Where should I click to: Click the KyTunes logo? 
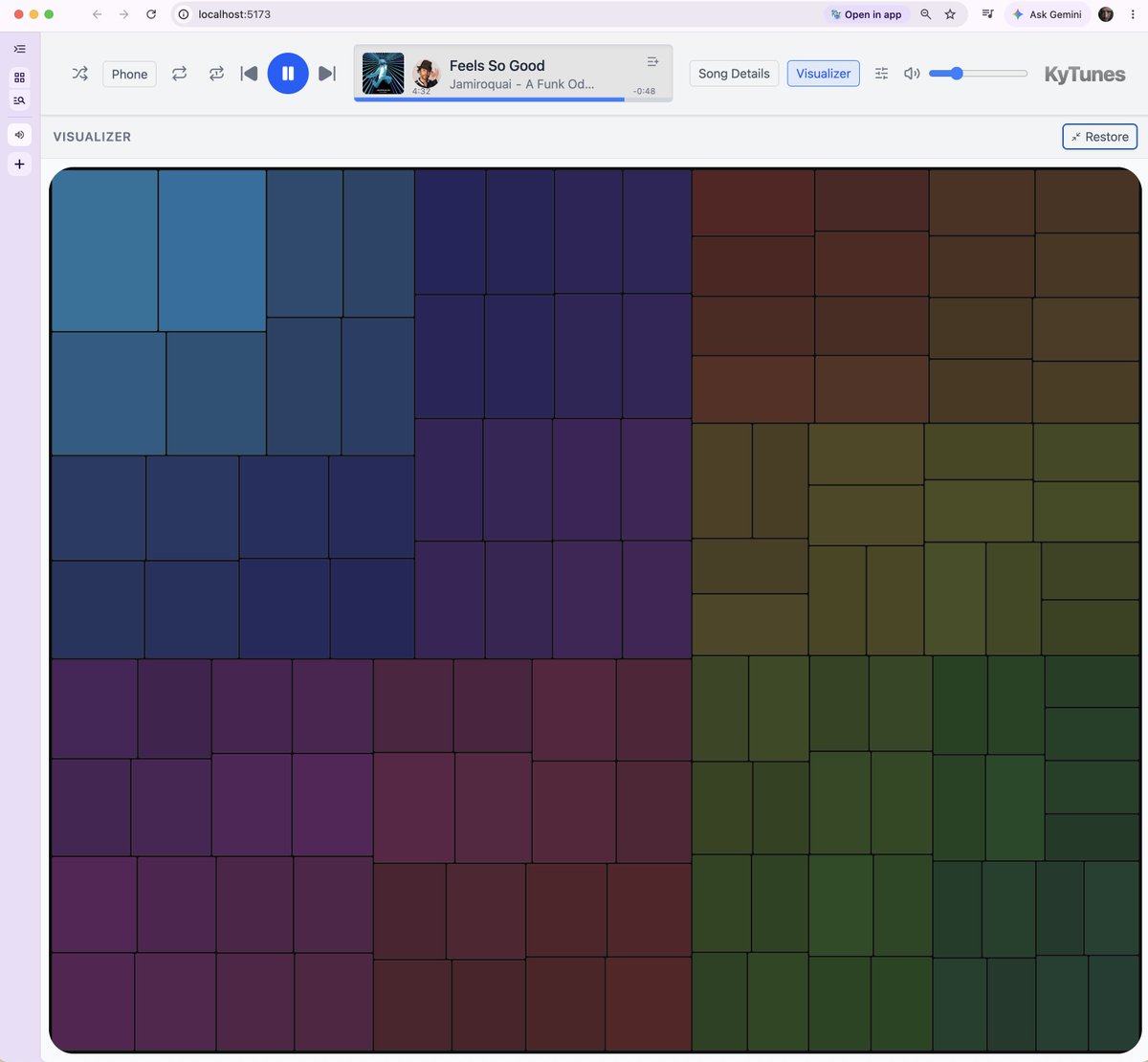pos(1085,74)
